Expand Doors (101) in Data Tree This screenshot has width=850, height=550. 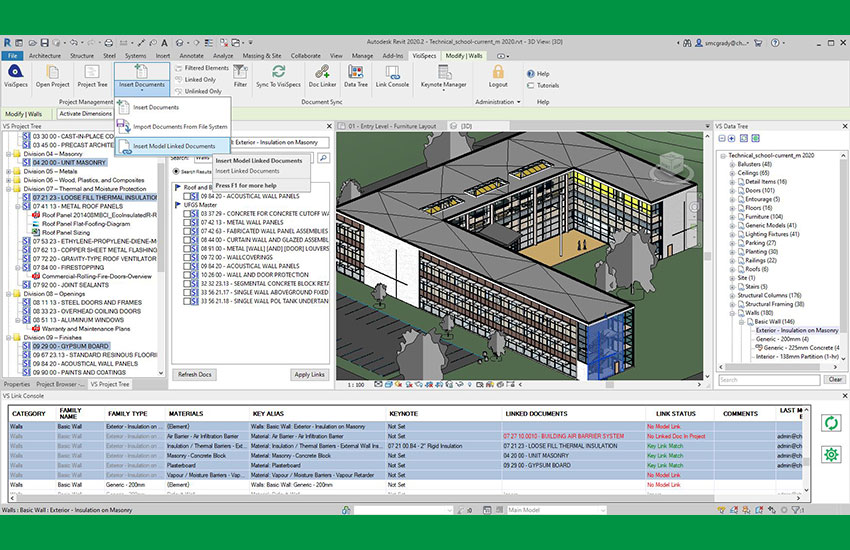click(x=732, y=191)
